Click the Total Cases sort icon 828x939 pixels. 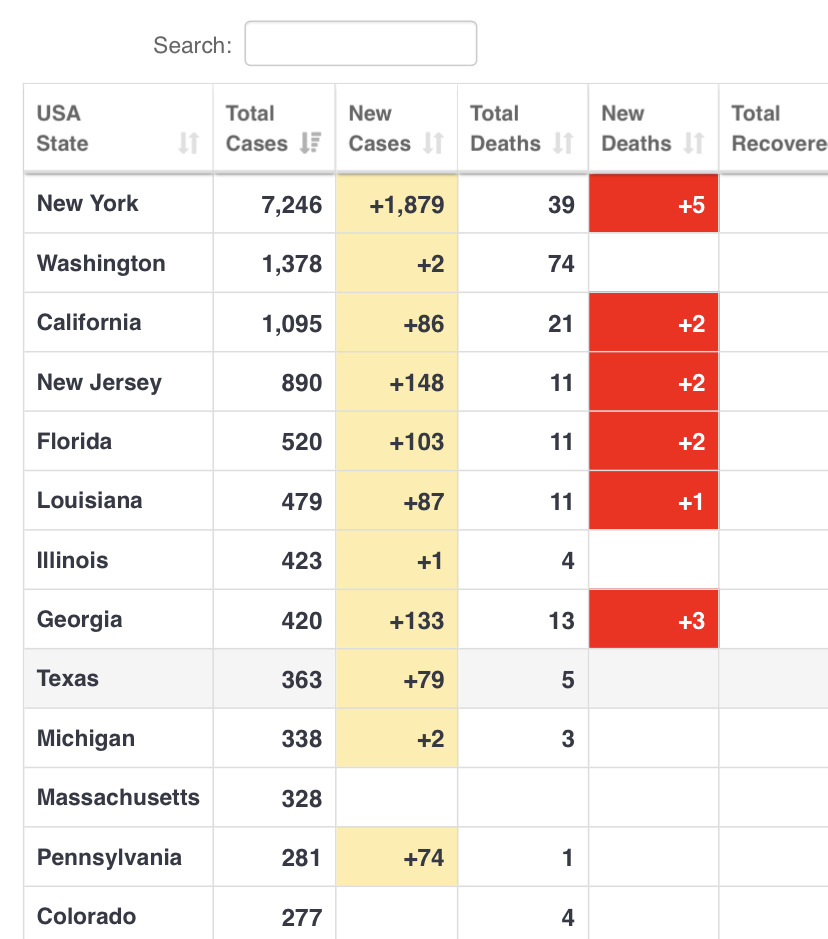[310, 144]
